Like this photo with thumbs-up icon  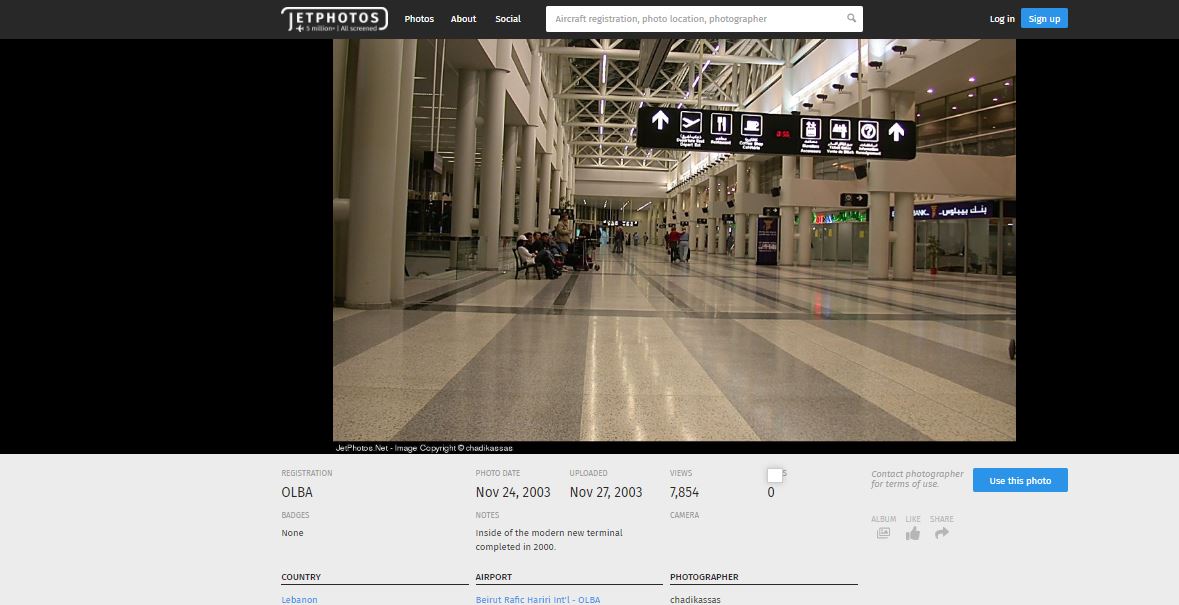pyautogui.click(x=912, y=533)
